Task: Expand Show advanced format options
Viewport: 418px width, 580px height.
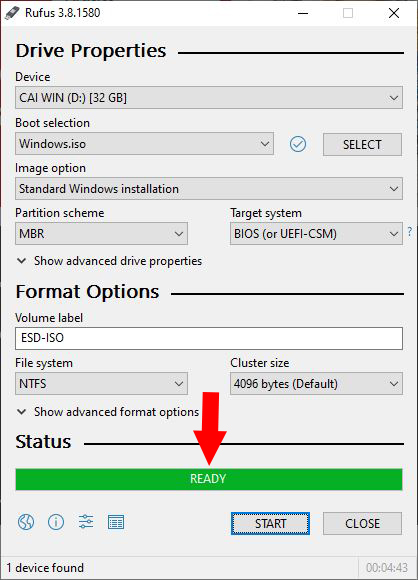Action: point(108,412)
